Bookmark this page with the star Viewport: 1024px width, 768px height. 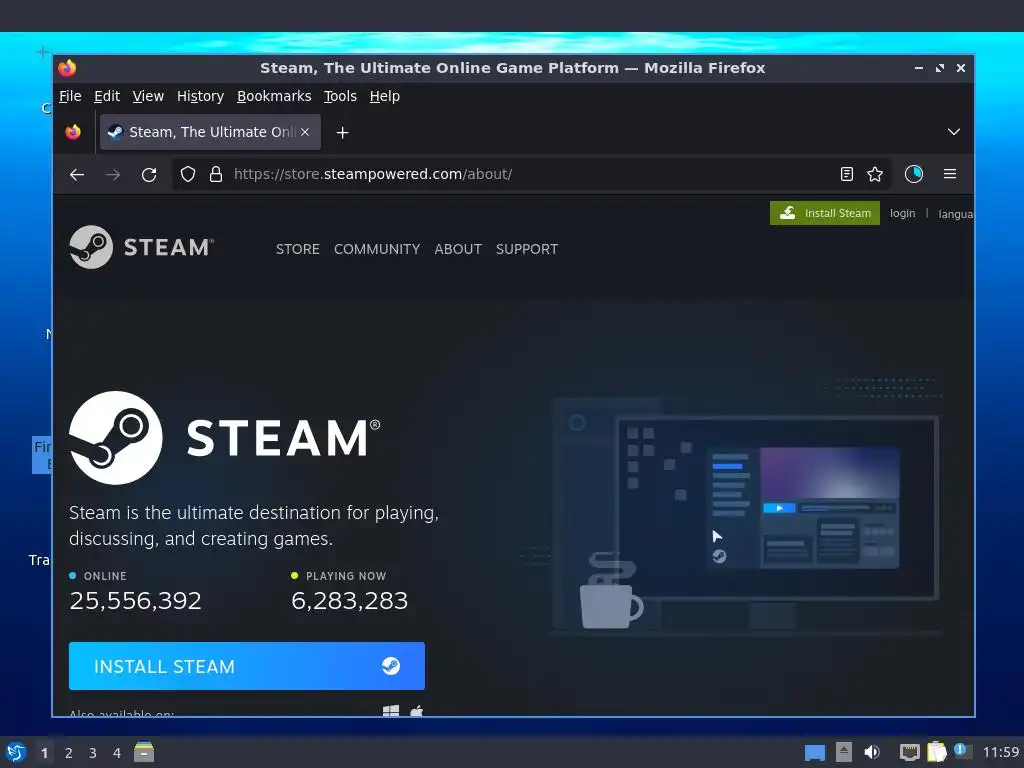point(875,174)
